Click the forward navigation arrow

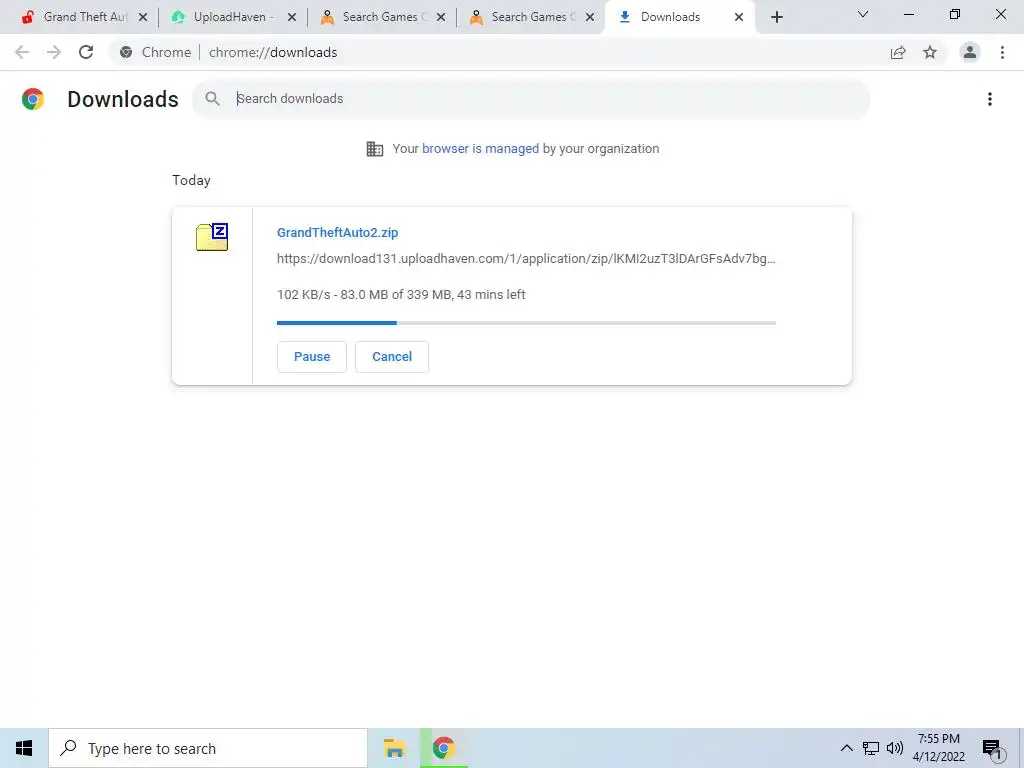point(54,52)
